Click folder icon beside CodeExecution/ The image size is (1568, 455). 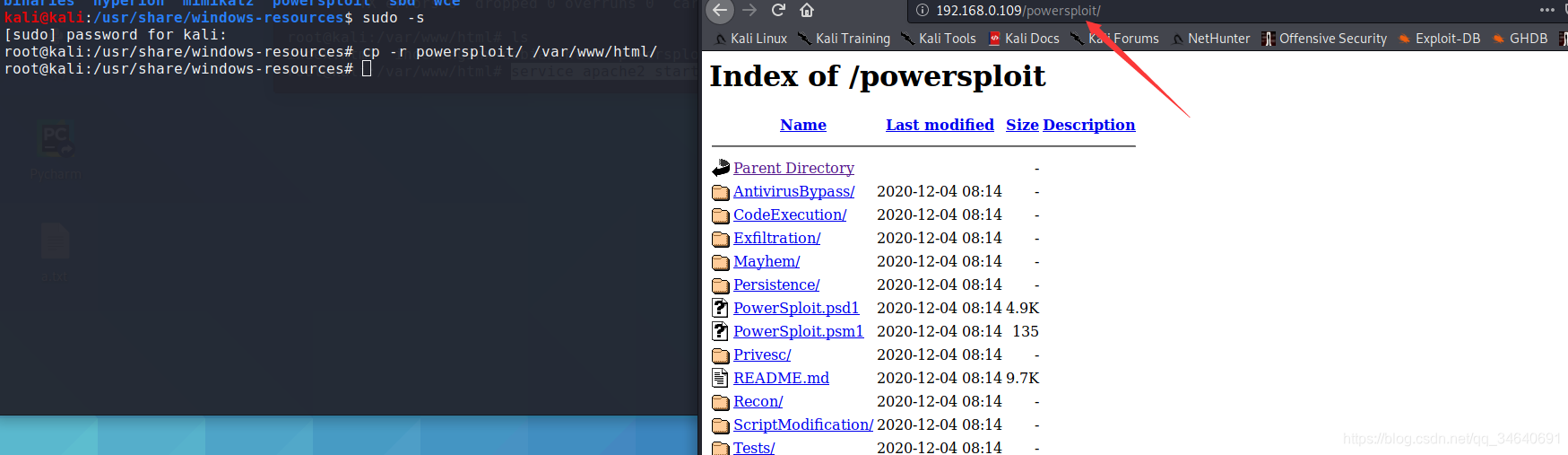pos(721,215)
